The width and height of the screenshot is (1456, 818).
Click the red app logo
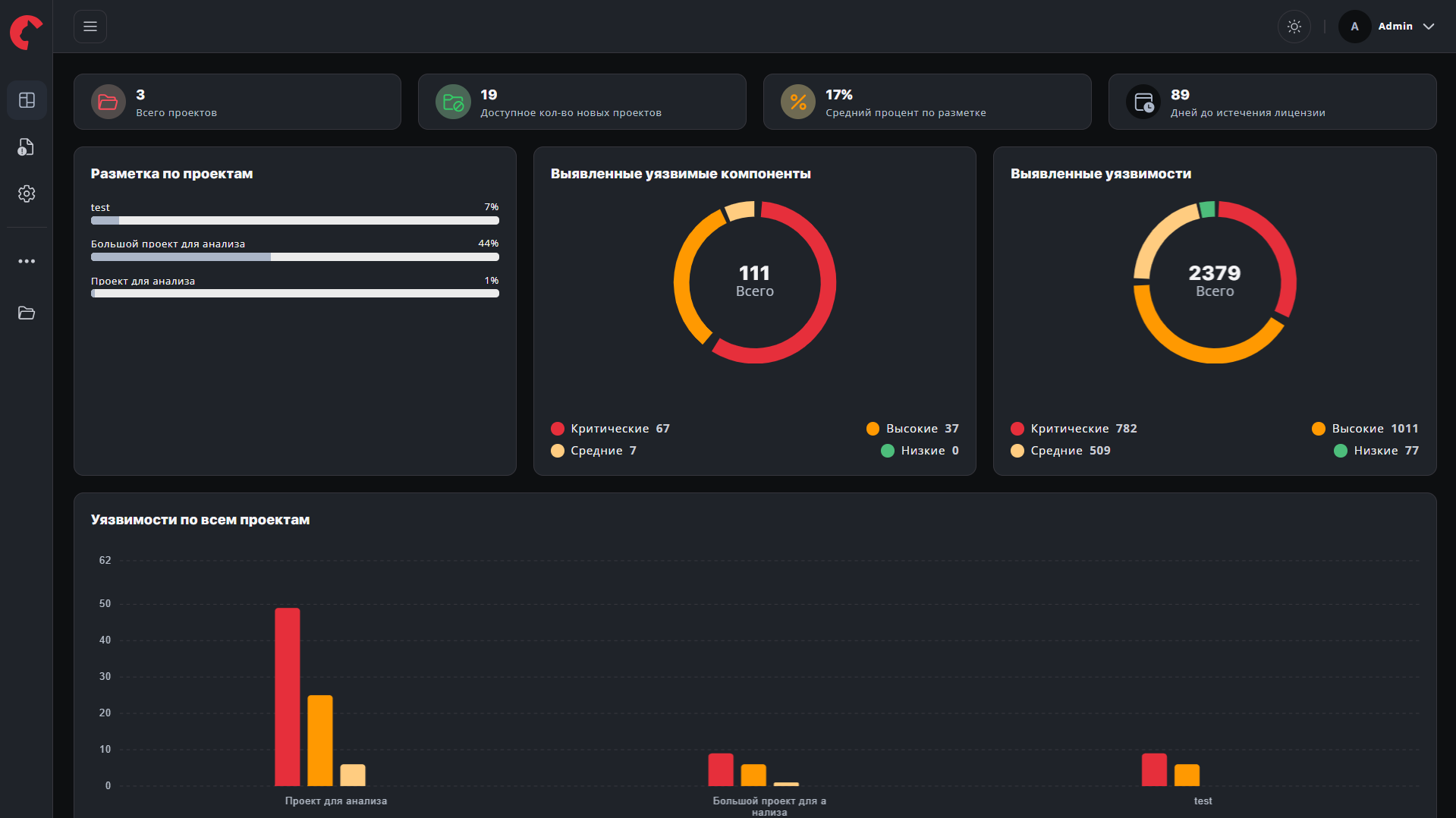tap(26, 33)
